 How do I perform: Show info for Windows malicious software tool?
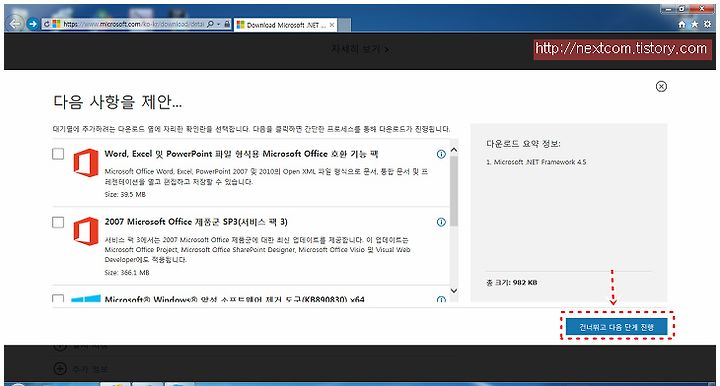coord(441,300)
